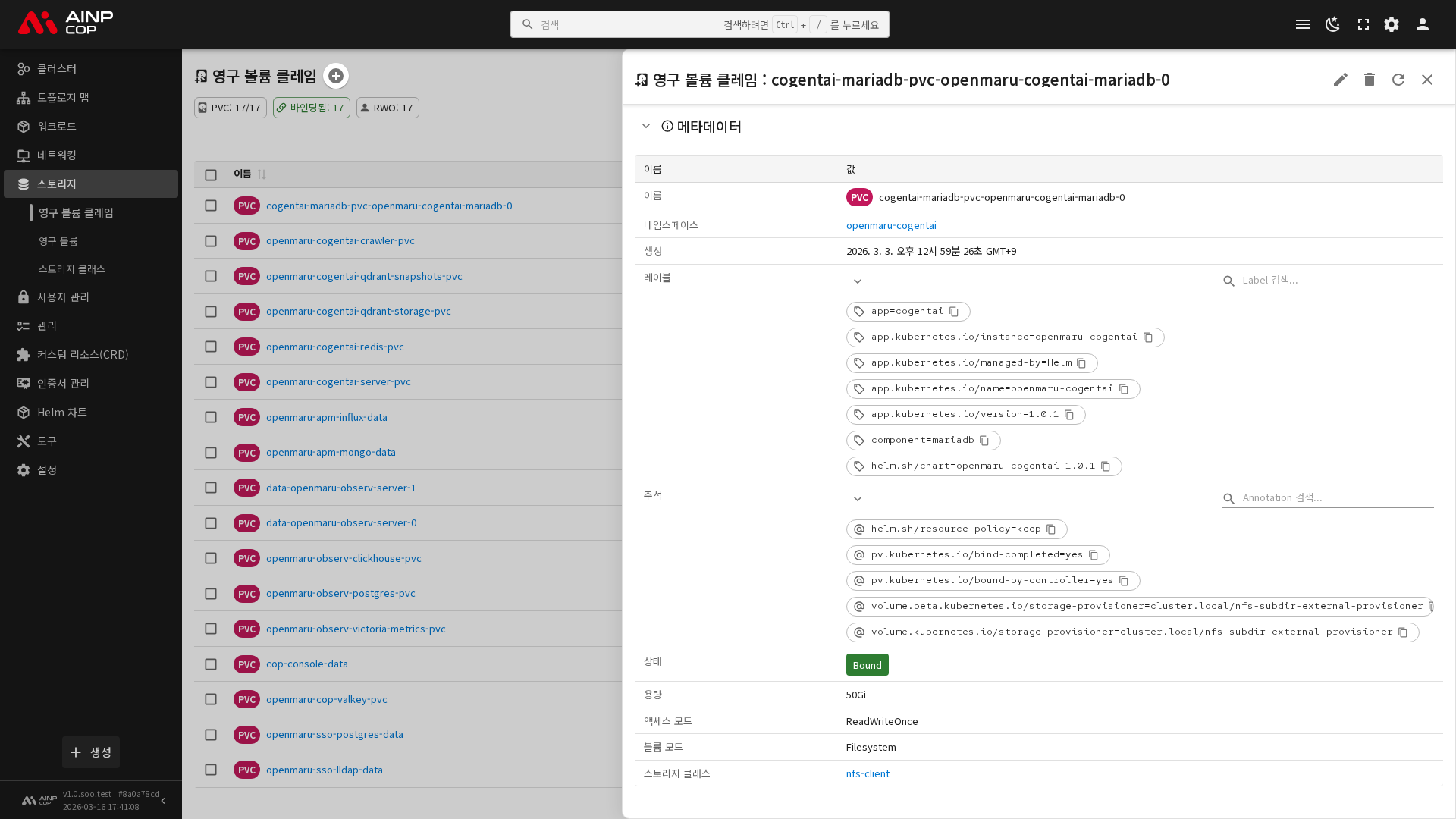Collapse the 레이블 labels list chevron
1456x819 pixels.
(x=857, y=281)
